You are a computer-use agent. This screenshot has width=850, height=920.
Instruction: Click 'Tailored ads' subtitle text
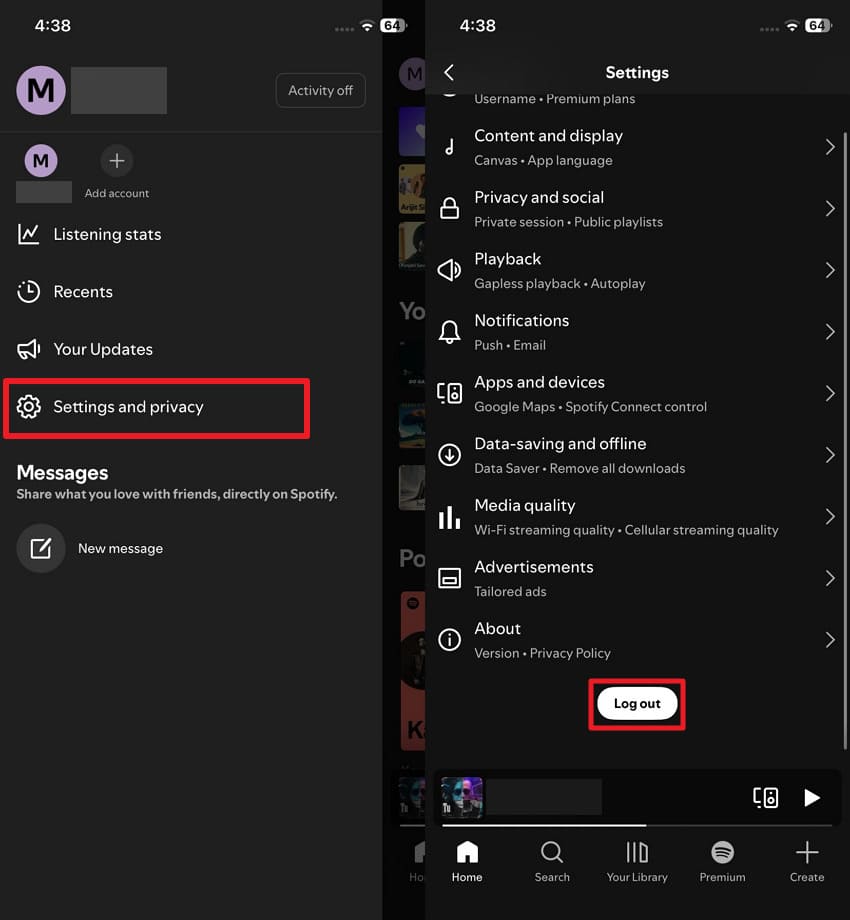coord(510,591)
